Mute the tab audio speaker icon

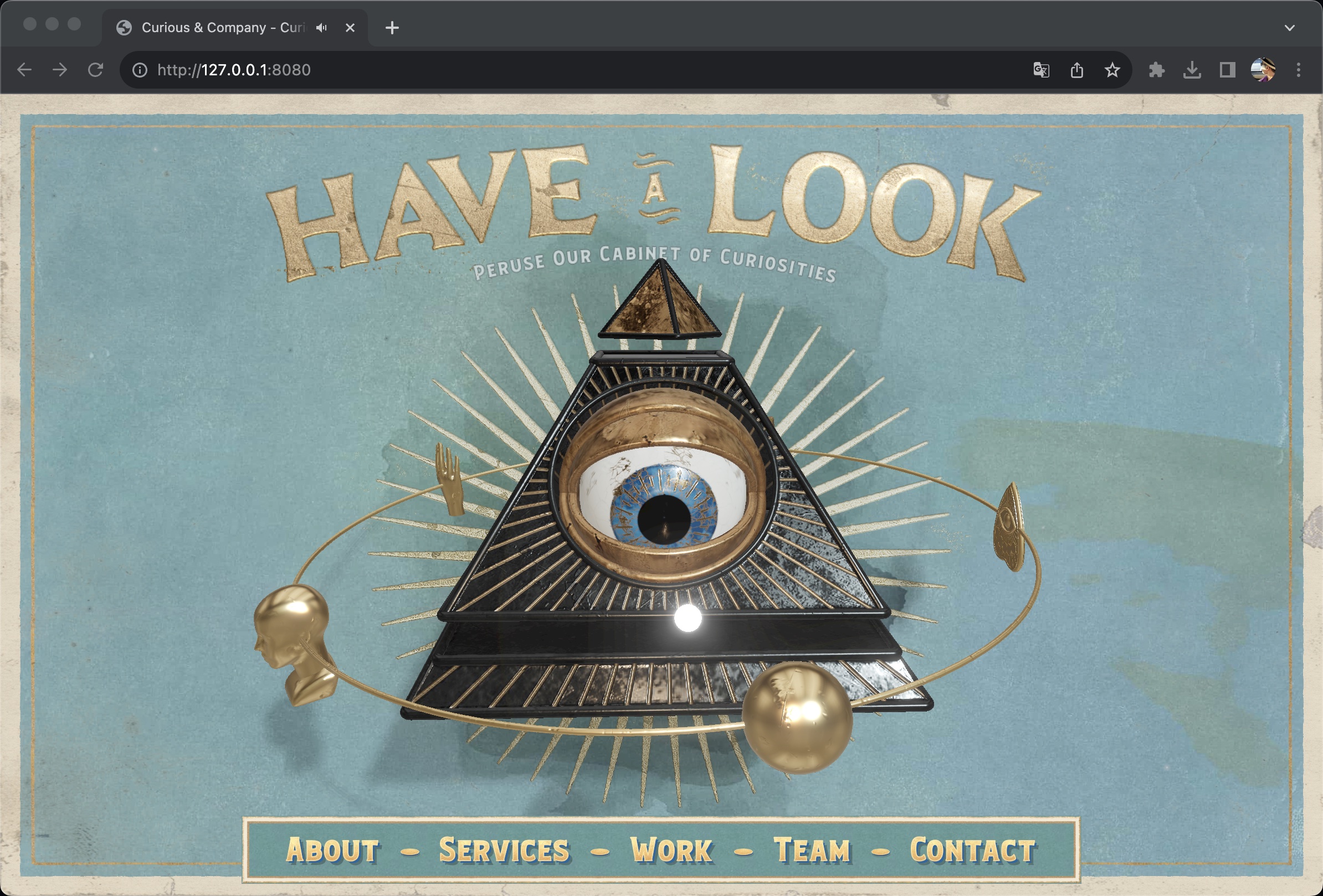[x=322, y=27]
